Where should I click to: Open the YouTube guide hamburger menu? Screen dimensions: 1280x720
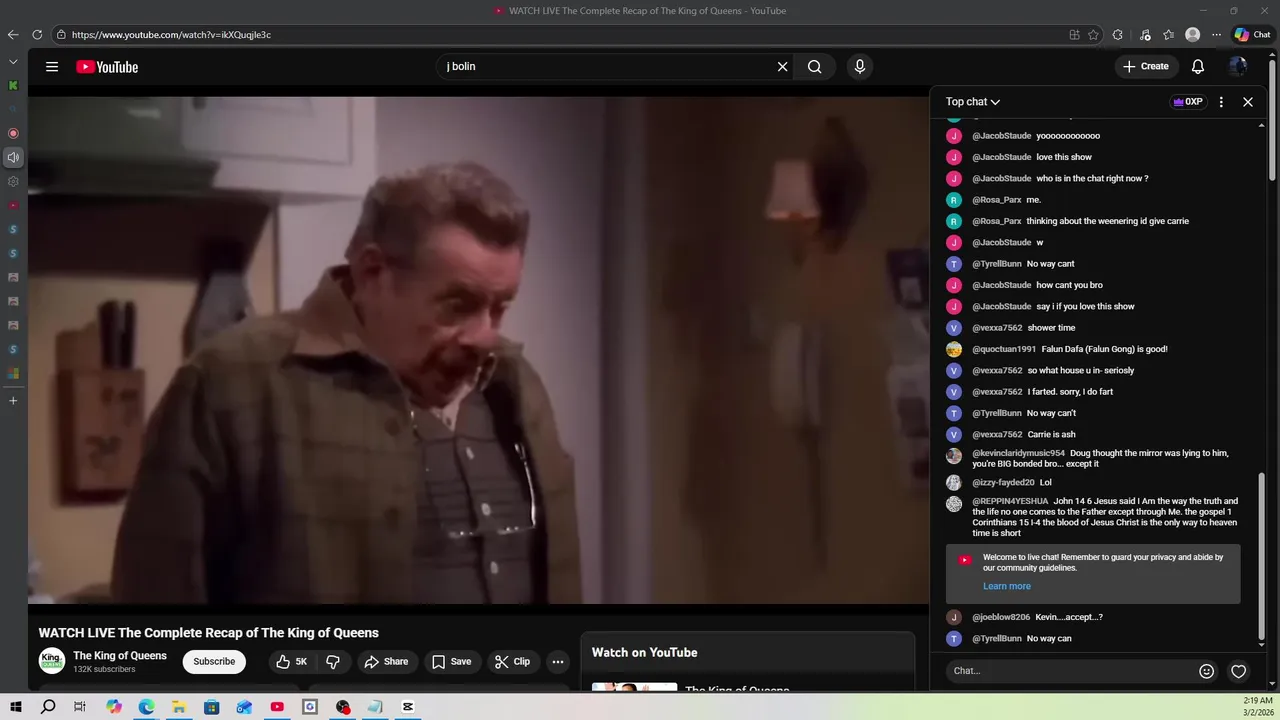coord(52,67)
